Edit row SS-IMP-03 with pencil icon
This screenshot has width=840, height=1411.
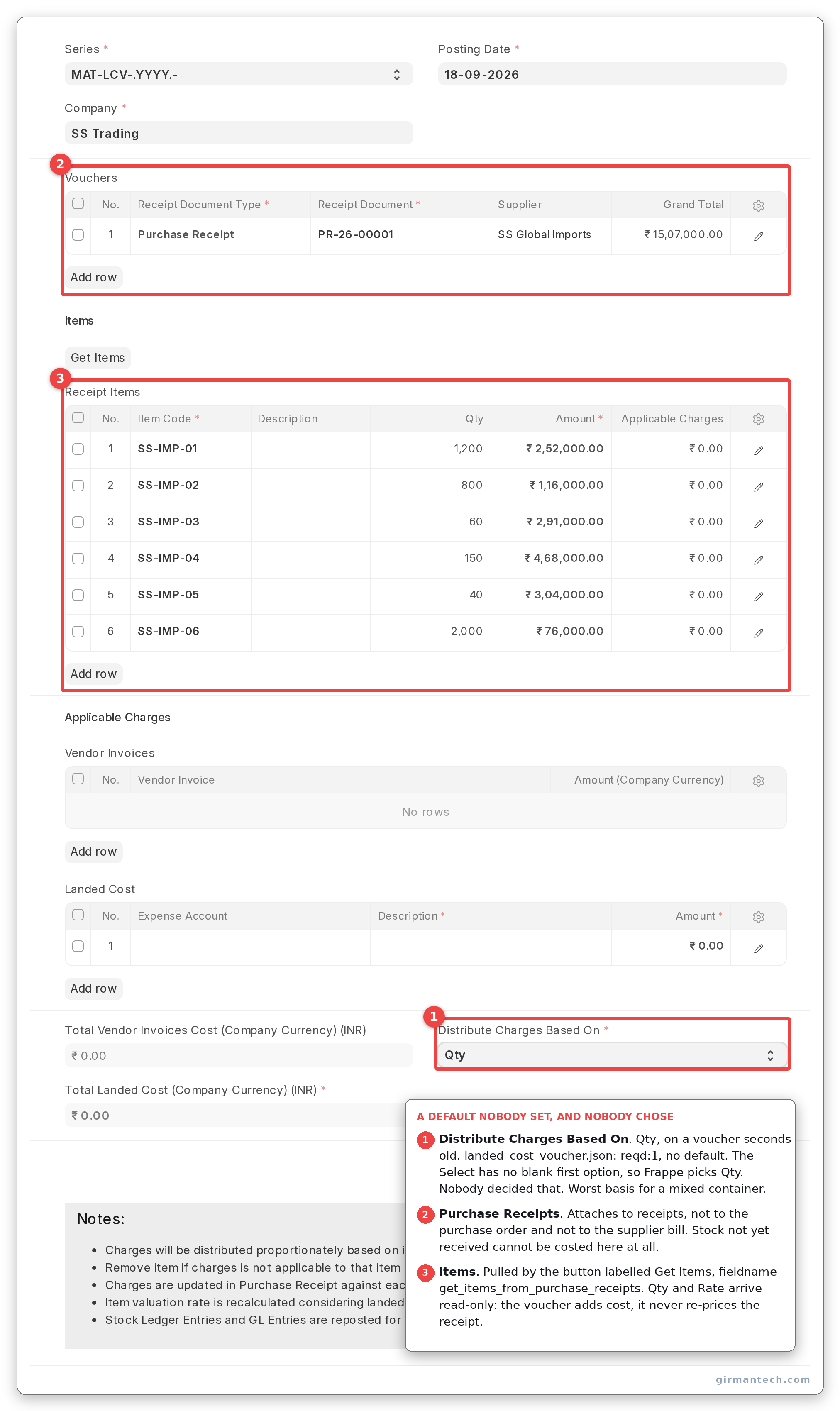coord(758,523)
